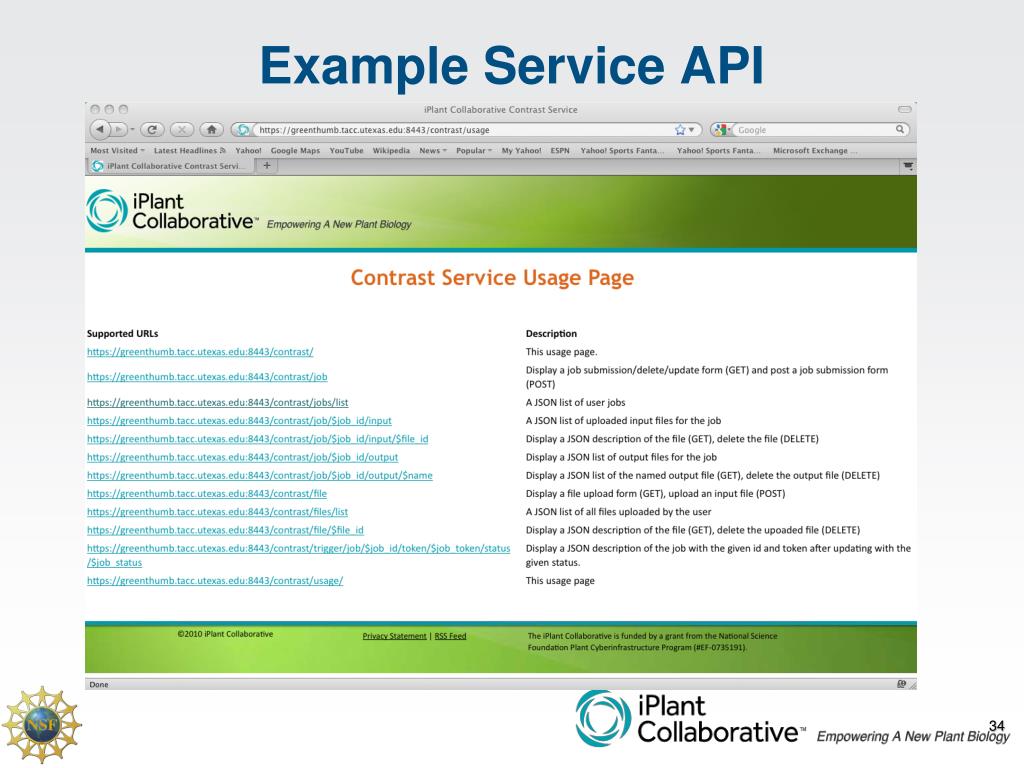Click the ©2010 iPlant Collaborative footer text
This screenshot has height=768, width=1024.
pyautogui.click(x=225, y=634)
